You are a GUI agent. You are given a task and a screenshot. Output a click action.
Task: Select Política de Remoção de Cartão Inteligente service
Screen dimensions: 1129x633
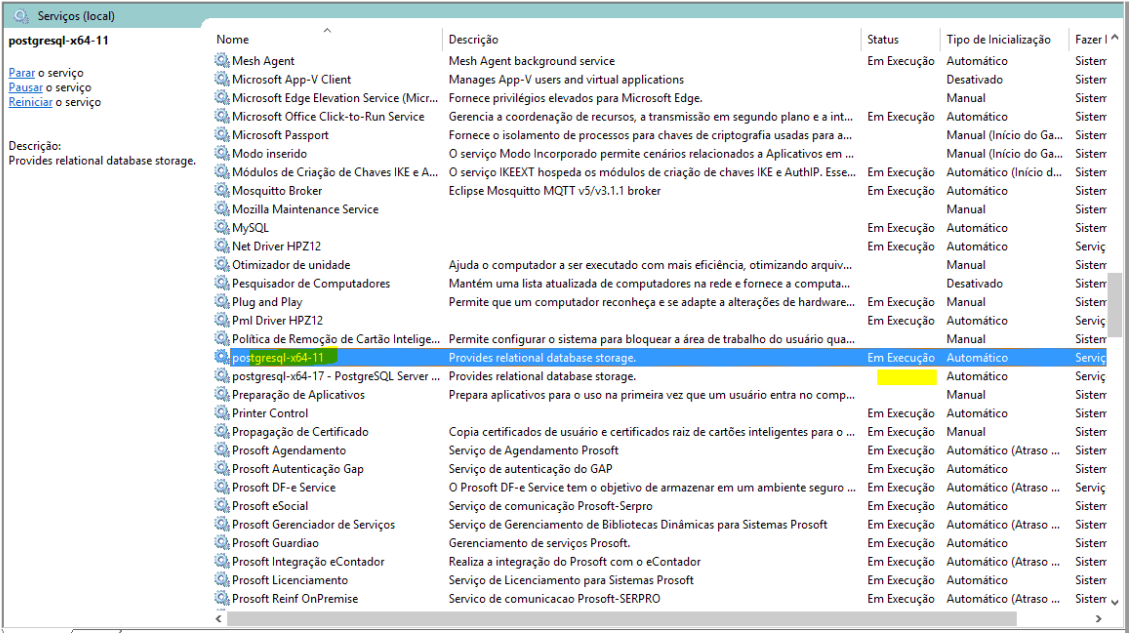(x=336, y=338)
